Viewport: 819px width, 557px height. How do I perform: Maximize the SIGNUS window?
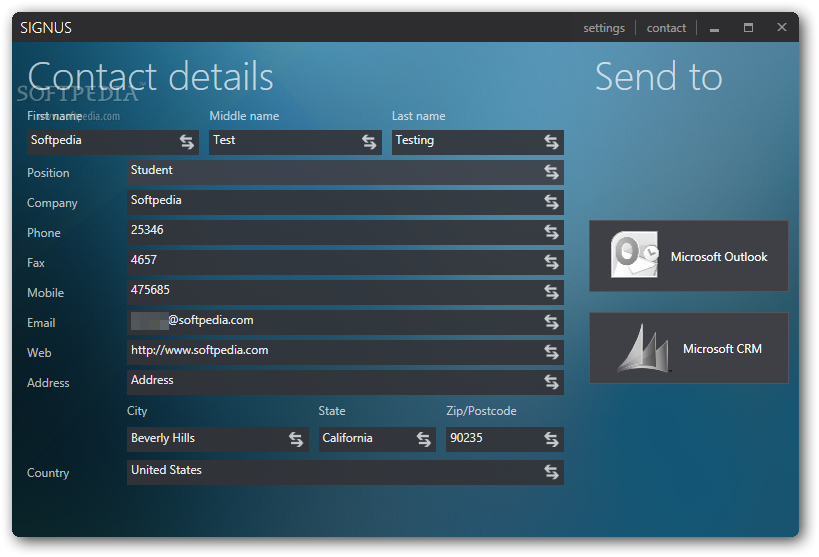(748, 28)
